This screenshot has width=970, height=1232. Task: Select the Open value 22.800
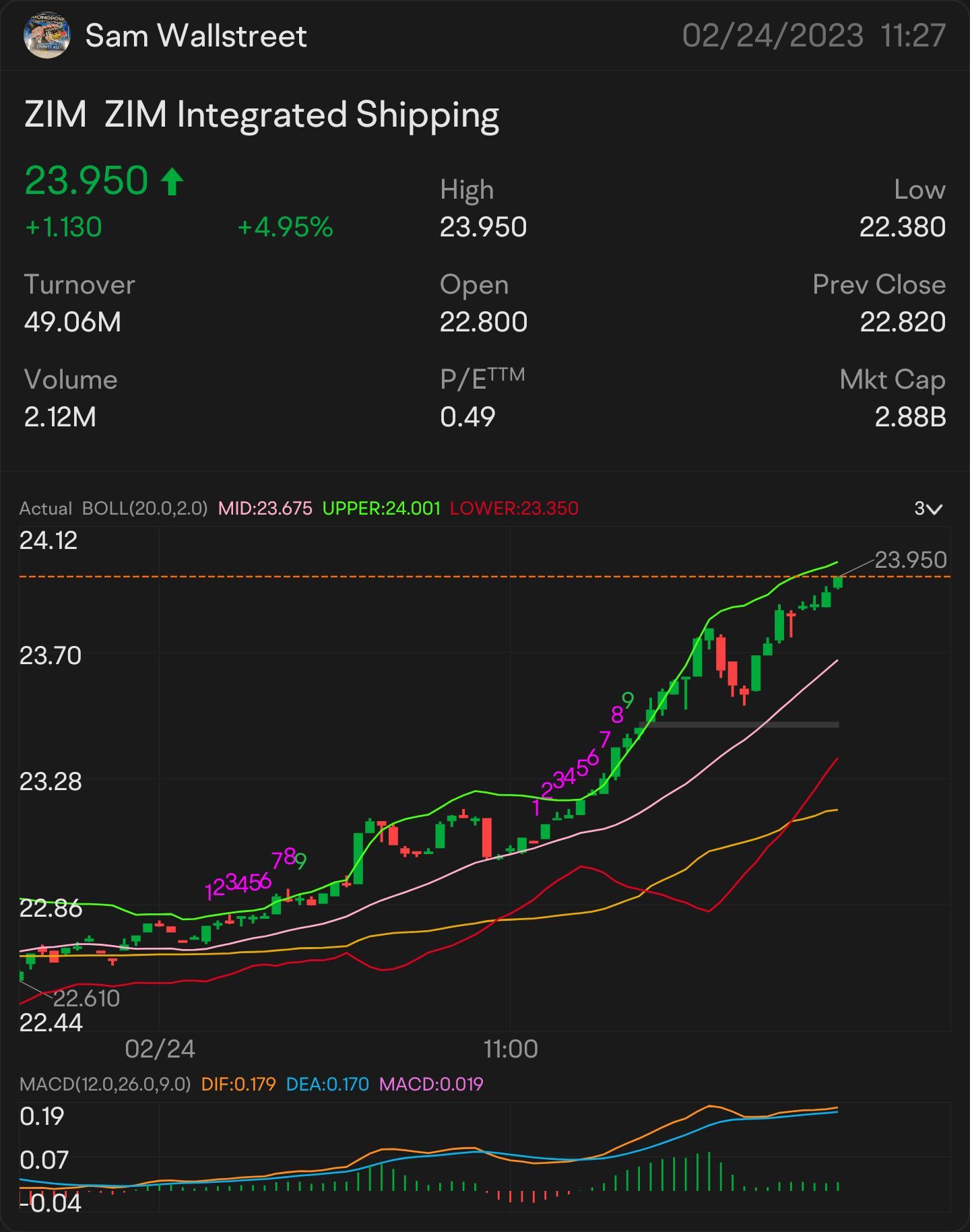(x=484, y=322)
